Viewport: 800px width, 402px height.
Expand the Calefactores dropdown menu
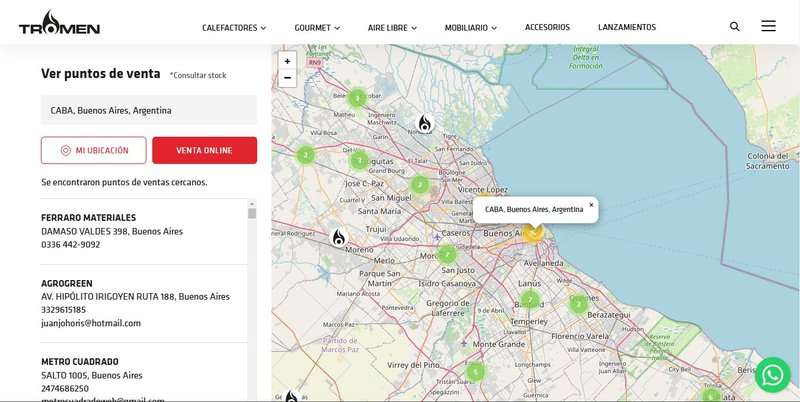point(234,28)
